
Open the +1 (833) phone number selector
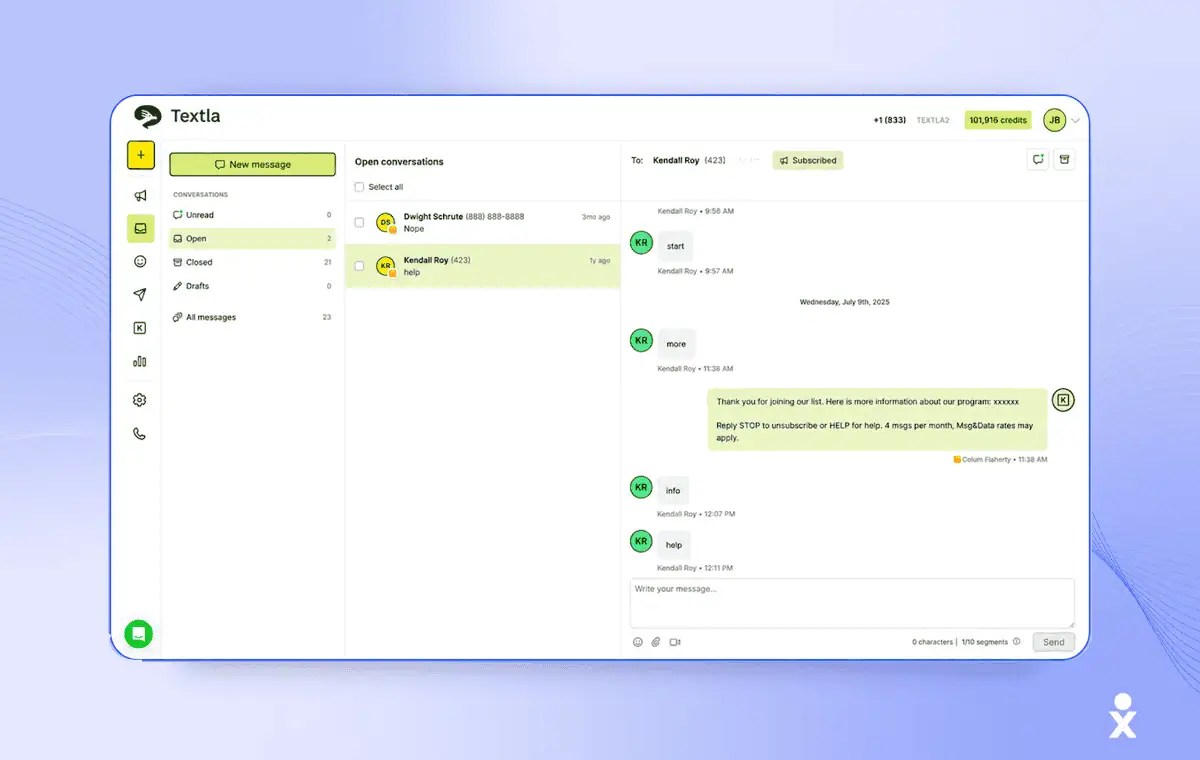point(889,120)
